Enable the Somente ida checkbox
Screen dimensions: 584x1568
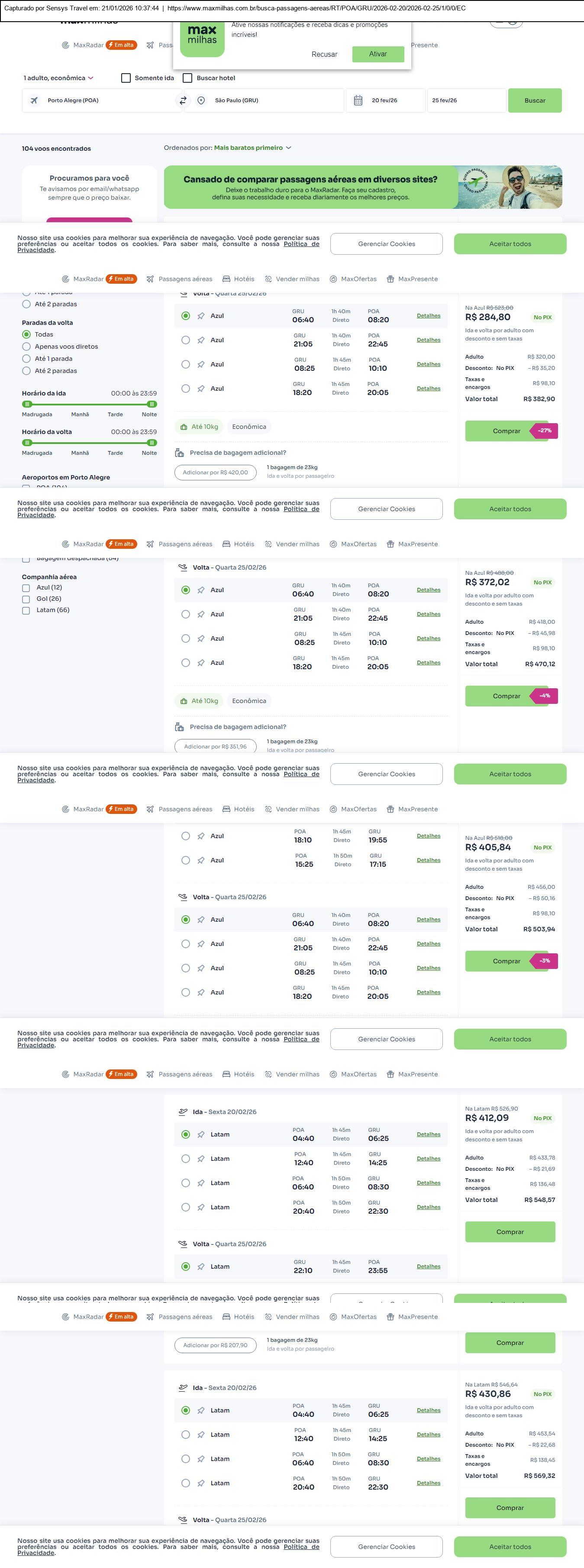(x=126, y=78)
